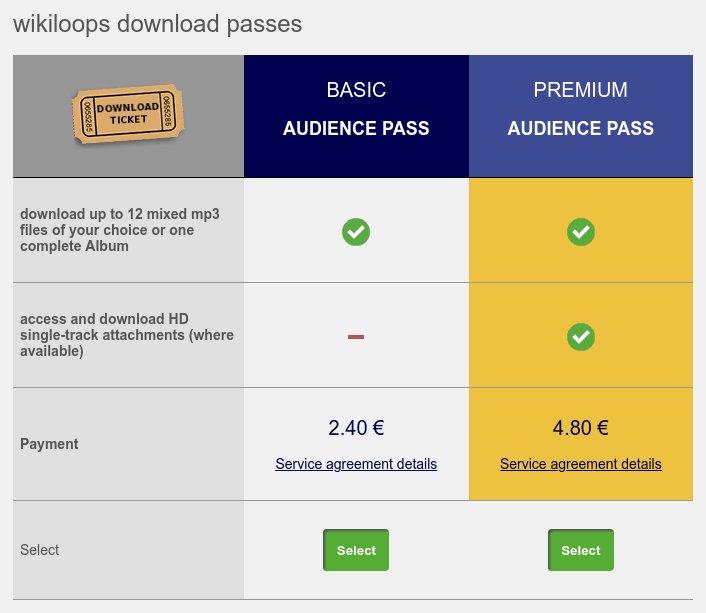Select the Basic Audience Pass
The height and width of the screenshot is (613, 706).
356,550
